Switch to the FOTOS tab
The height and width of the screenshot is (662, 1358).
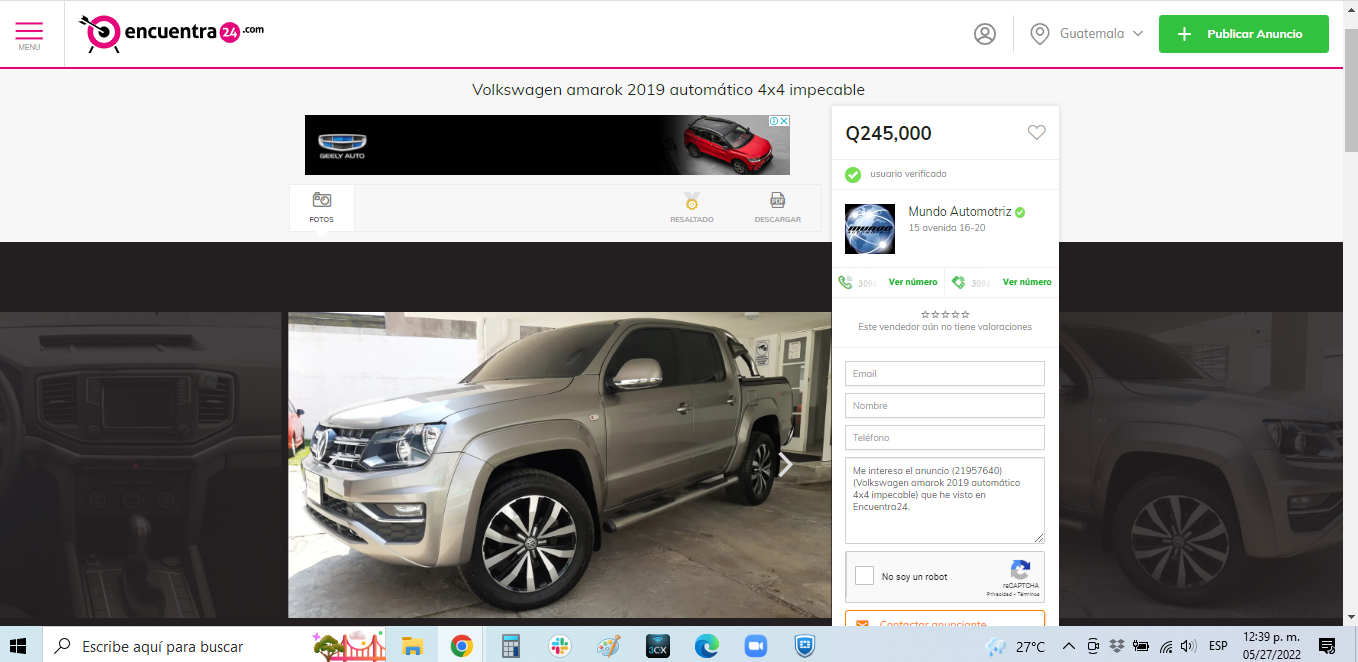(x=321, y=207)
